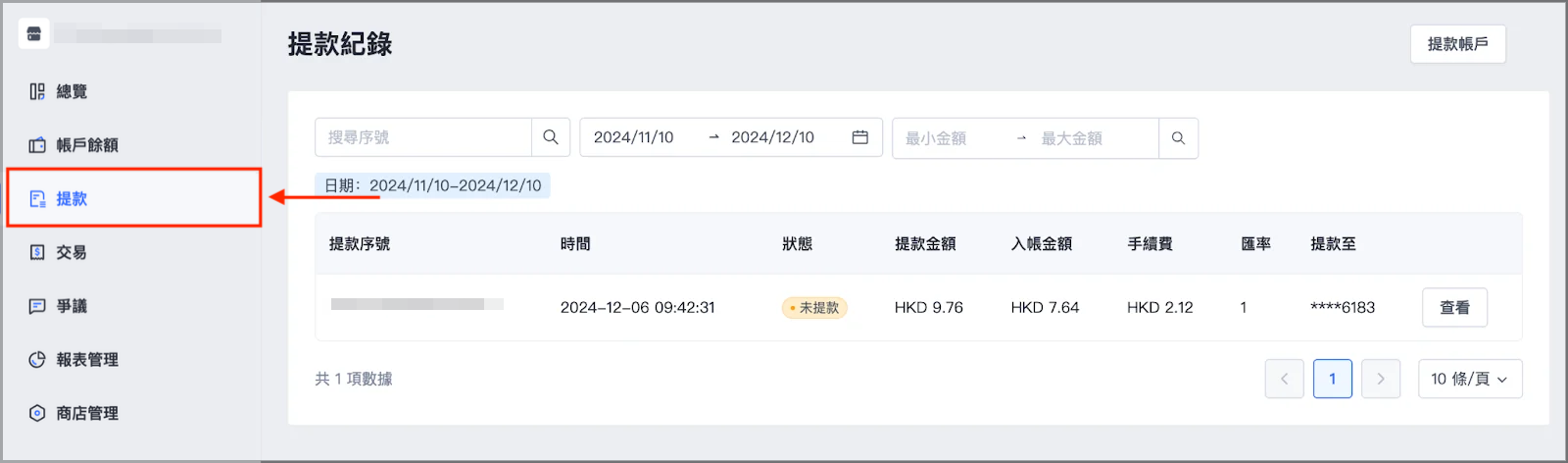
Task: Click the 報表管理 pie chart icon
Action: tap(37, 360)
